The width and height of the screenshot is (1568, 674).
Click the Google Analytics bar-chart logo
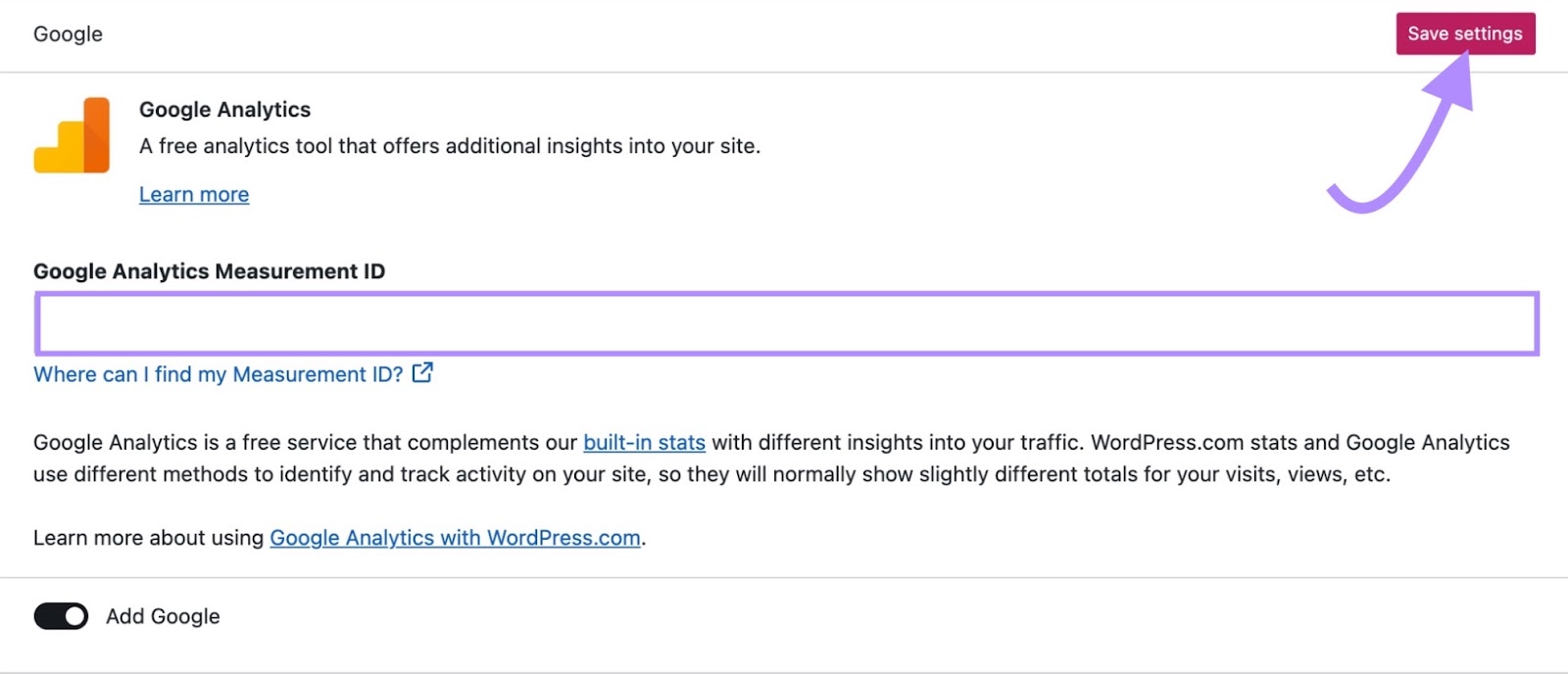73,137
